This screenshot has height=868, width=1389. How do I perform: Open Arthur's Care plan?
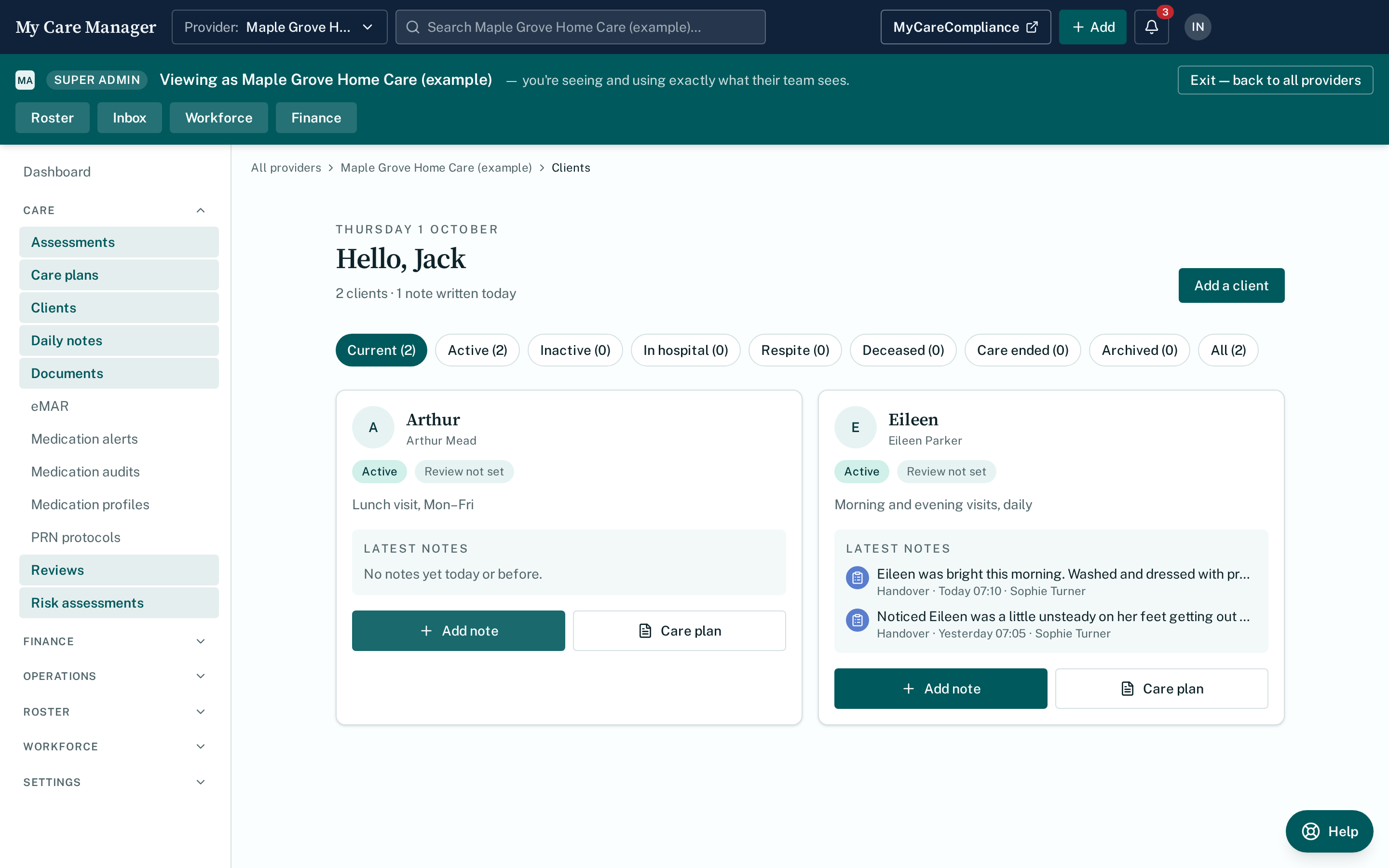pyautogui.click(x=679, y=630)
